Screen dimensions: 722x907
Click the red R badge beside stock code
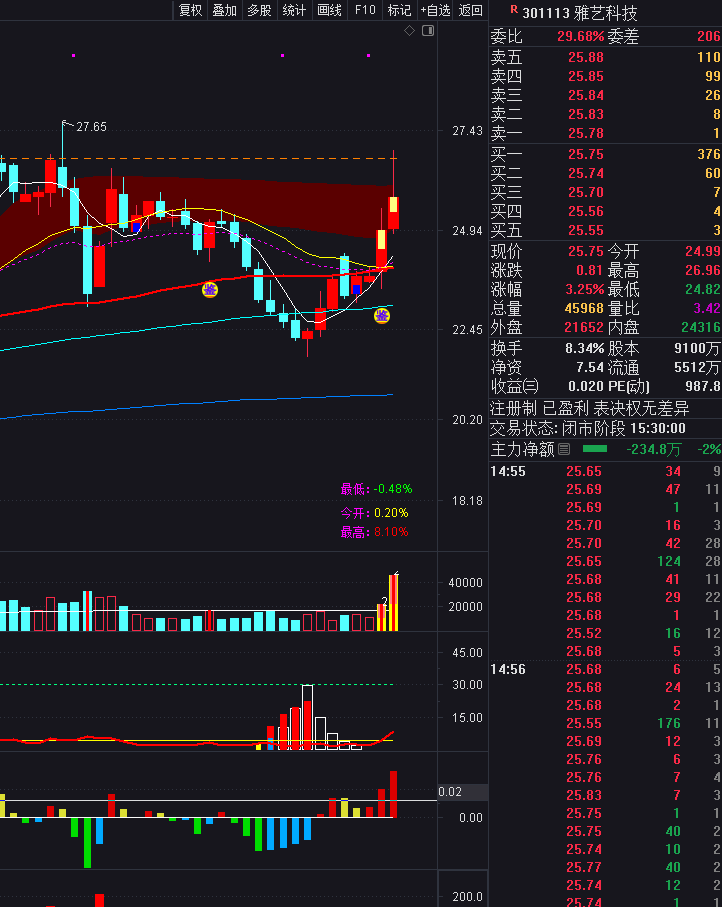[514, 11]
